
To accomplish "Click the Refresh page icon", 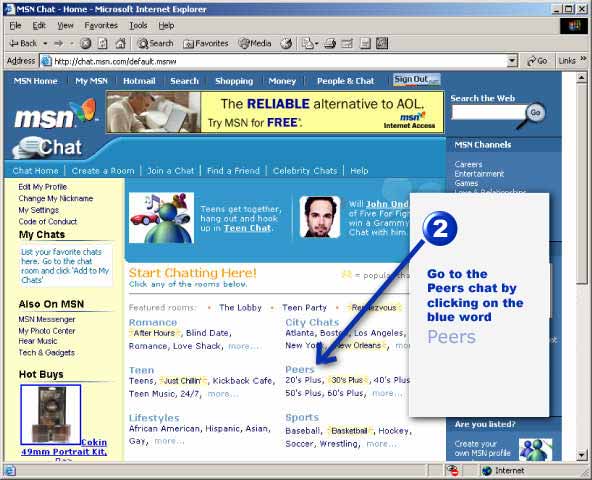I will pyautogui.click(x=103, y=43).
